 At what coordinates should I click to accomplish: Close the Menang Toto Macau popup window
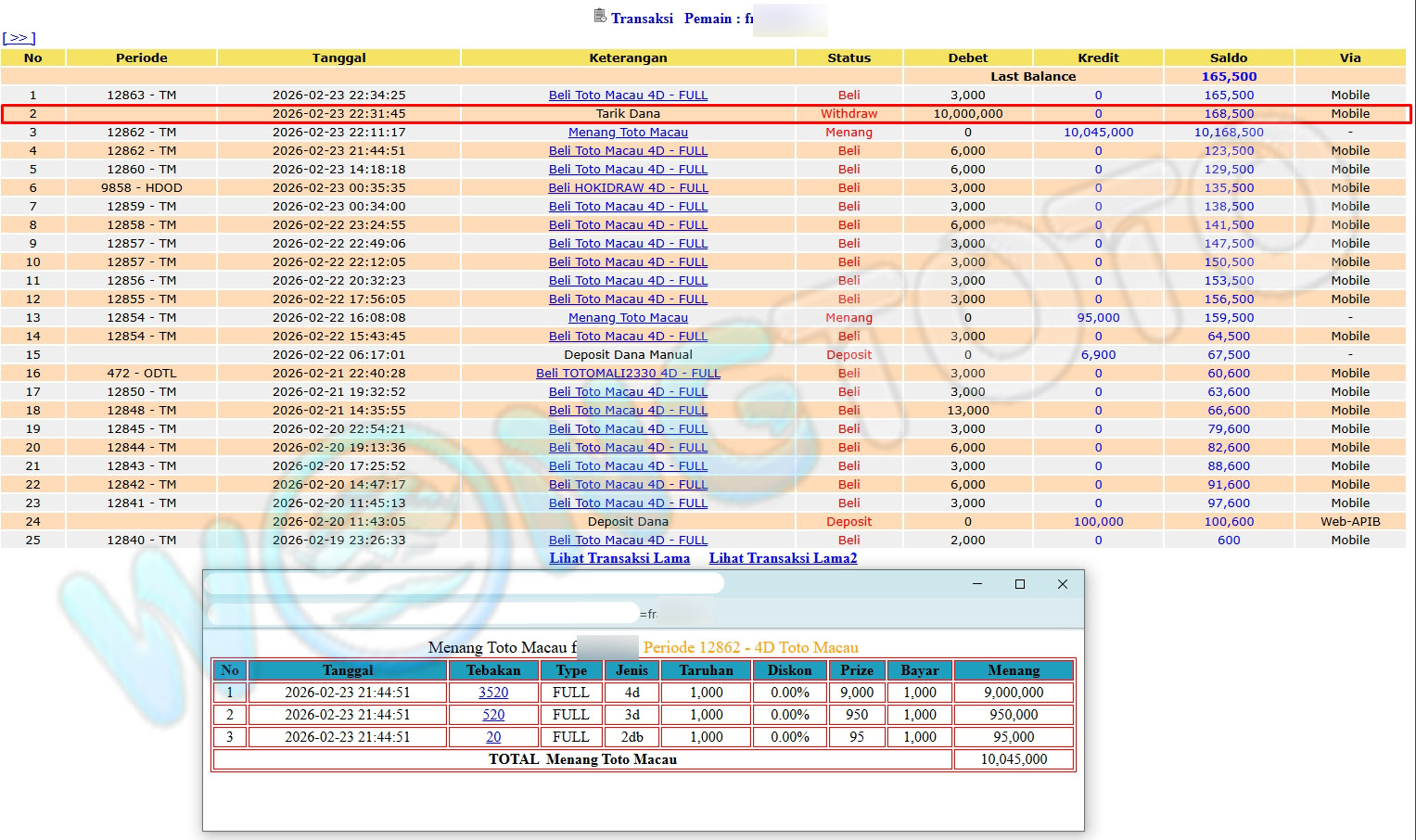[1063, 584]
